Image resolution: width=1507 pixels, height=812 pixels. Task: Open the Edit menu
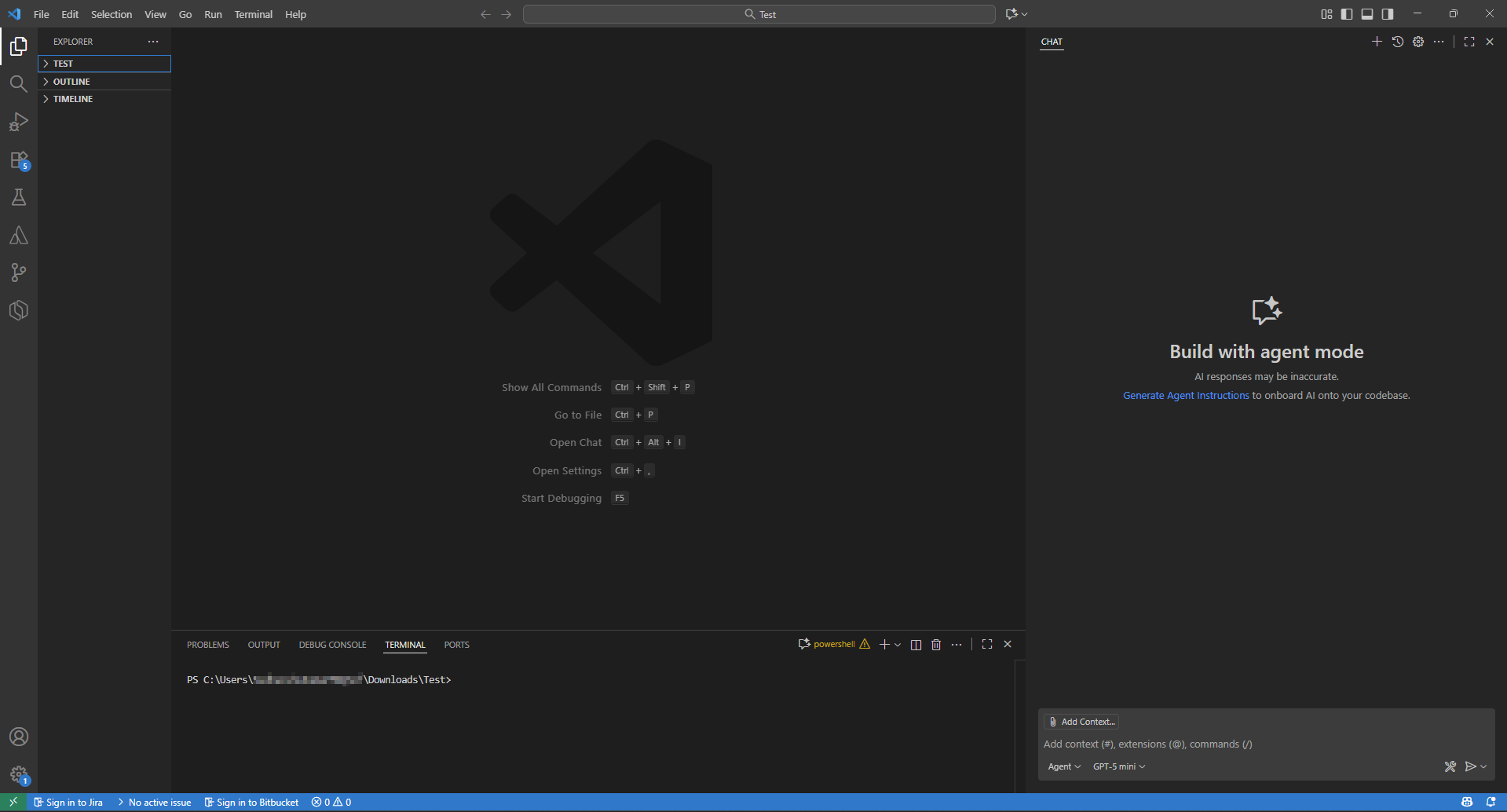(x=70, y=14)
